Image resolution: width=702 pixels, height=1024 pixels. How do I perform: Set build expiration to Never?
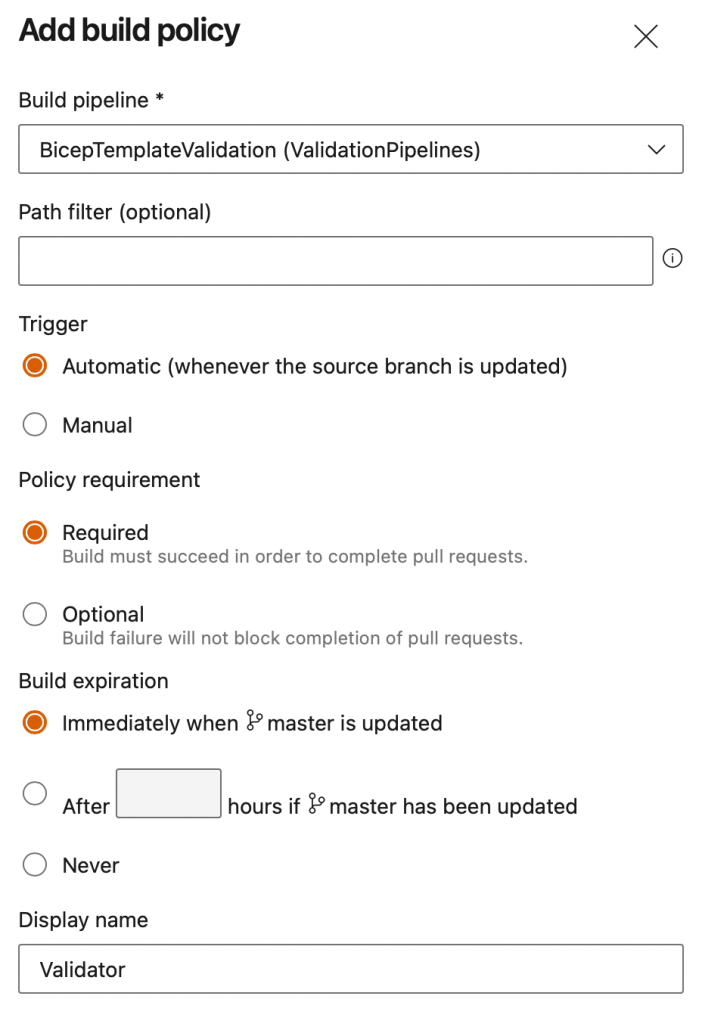click(35, 865)
